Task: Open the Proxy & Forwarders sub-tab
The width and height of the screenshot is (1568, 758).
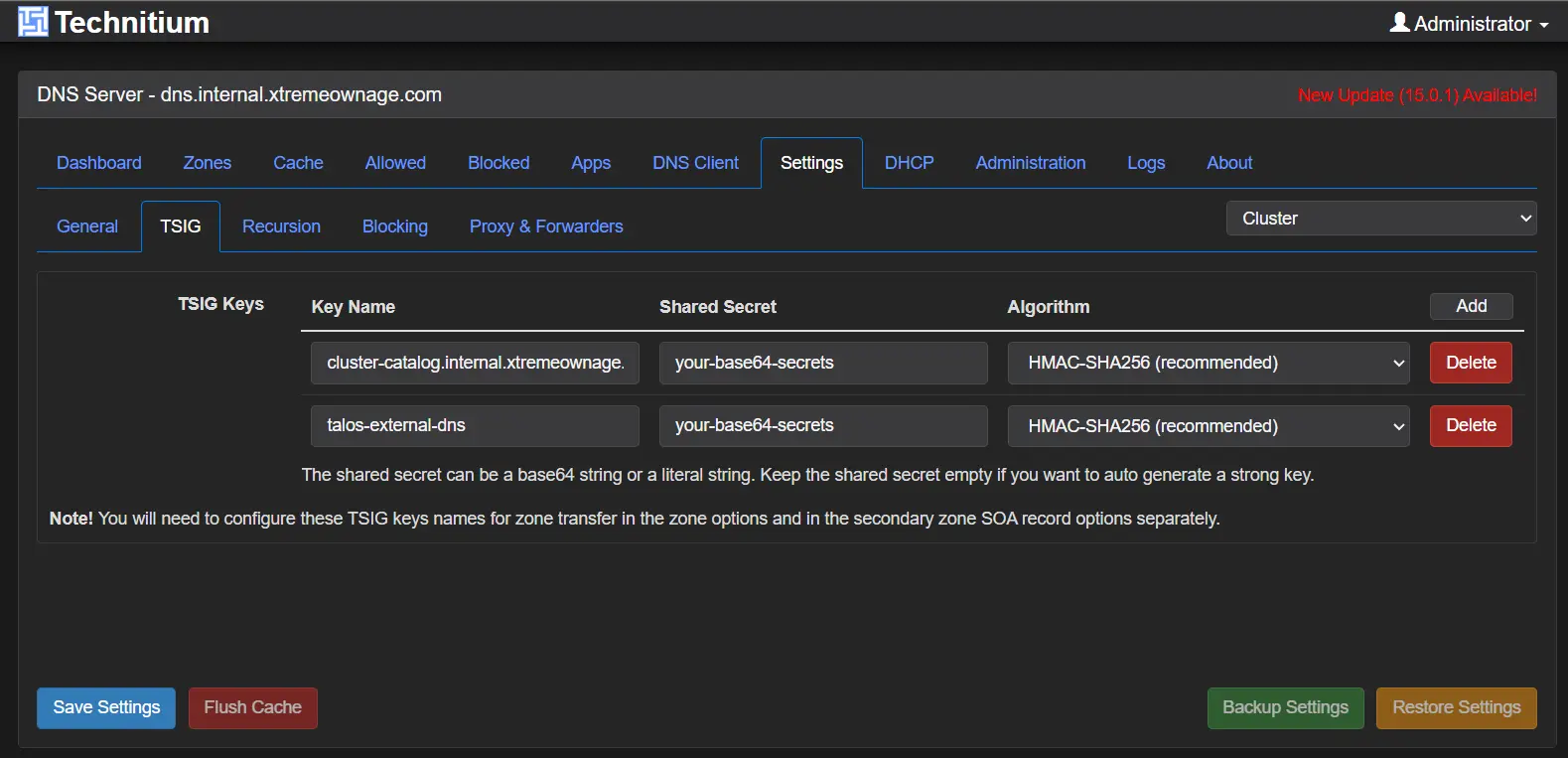Action: pos(546,227)
